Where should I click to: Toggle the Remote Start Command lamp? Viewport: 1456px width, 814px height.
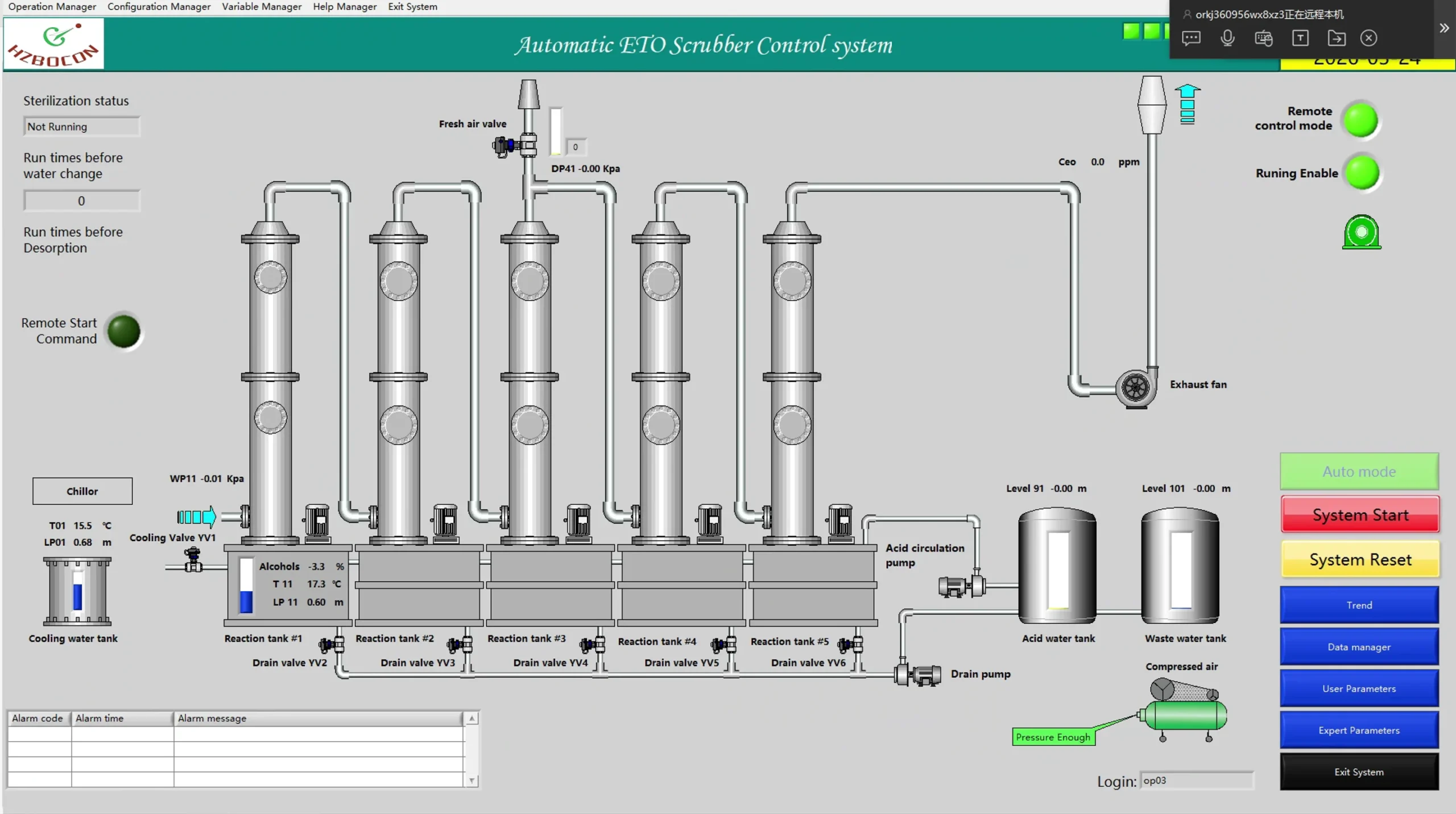tap(124, 331)
